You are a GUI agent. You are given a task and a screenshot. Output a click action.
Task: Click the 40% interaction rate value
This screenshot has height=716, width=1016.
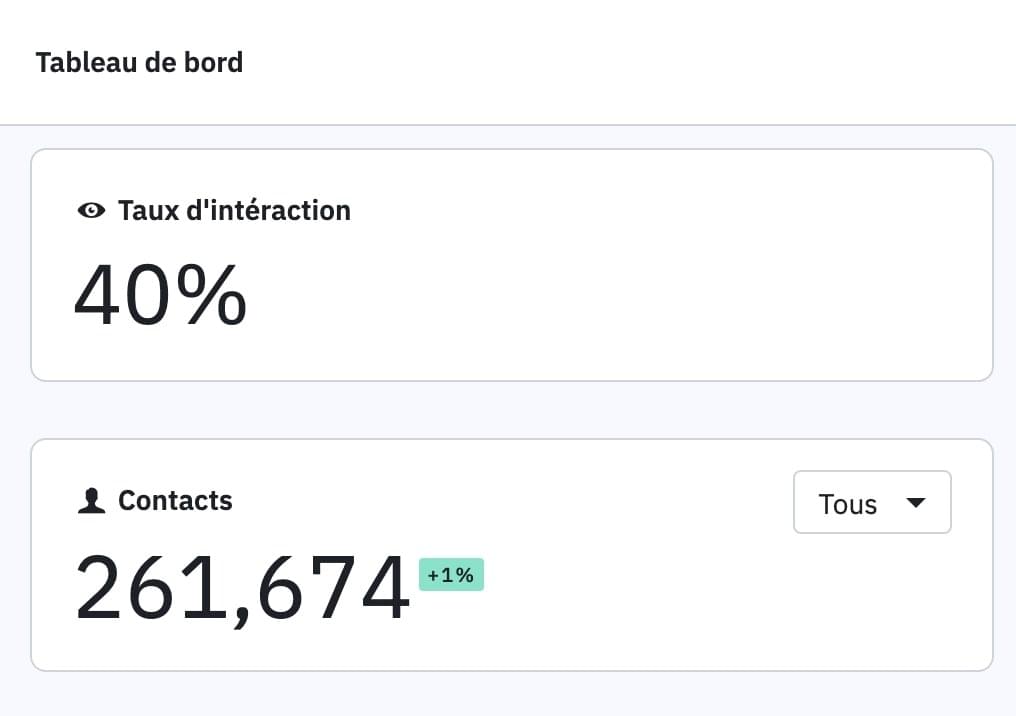click(x=161, y=295)
